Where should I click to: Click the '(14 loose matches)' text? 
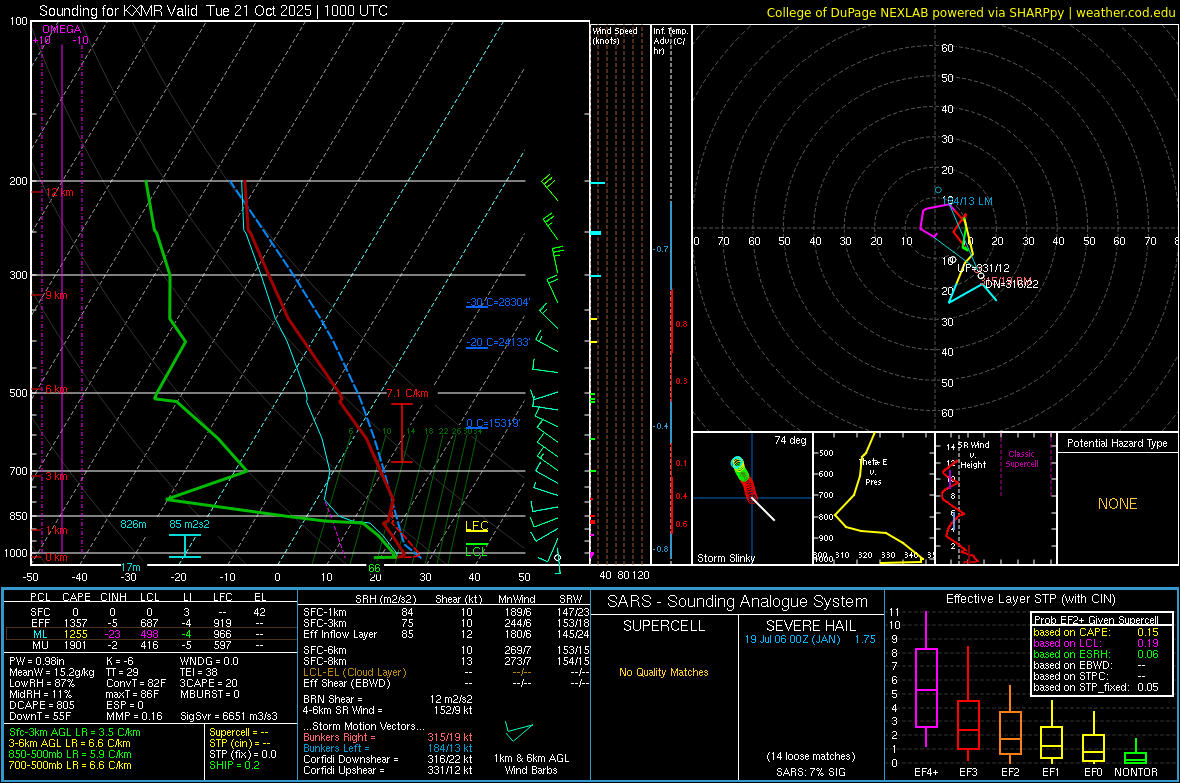(x=810, y=756)
